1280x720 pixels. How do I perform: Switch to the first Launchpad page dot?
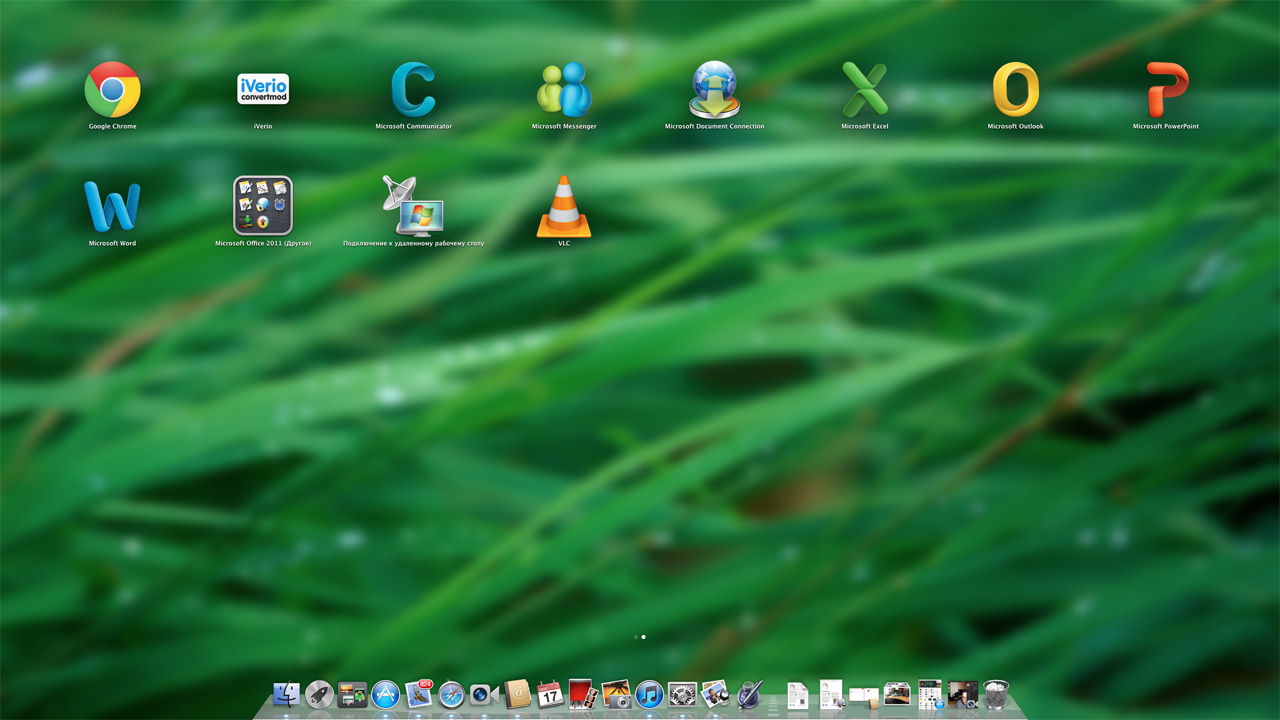[x=635, y=637]
